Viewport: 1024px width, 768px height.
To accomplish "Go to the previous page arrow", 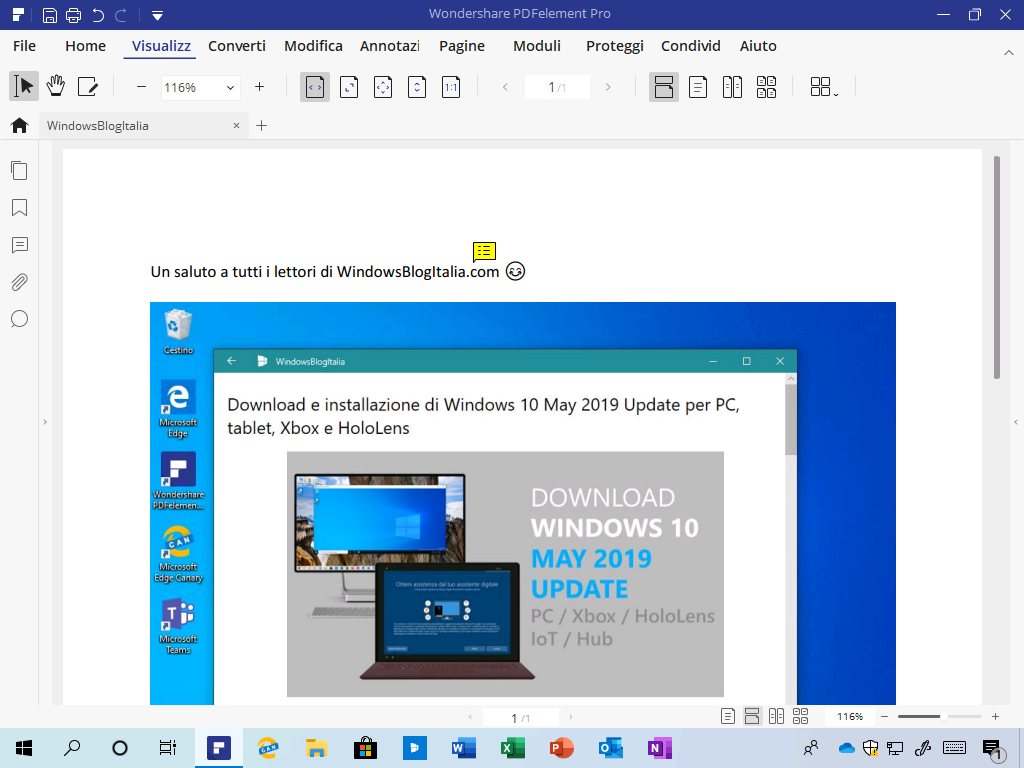I will [x=505, y=87].
